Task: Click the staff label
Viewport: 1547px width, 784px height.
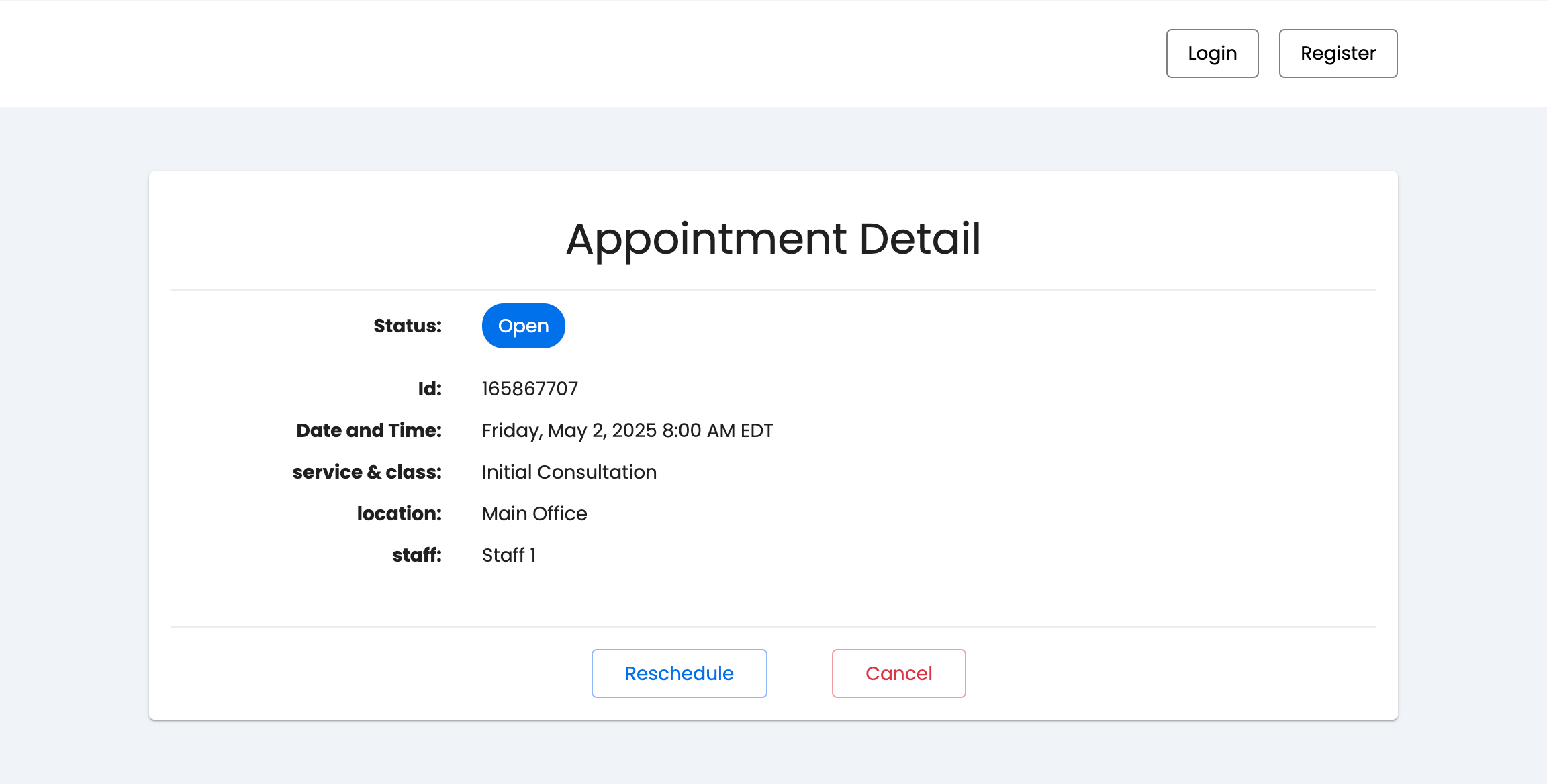Action: click(x=416, y=555)
